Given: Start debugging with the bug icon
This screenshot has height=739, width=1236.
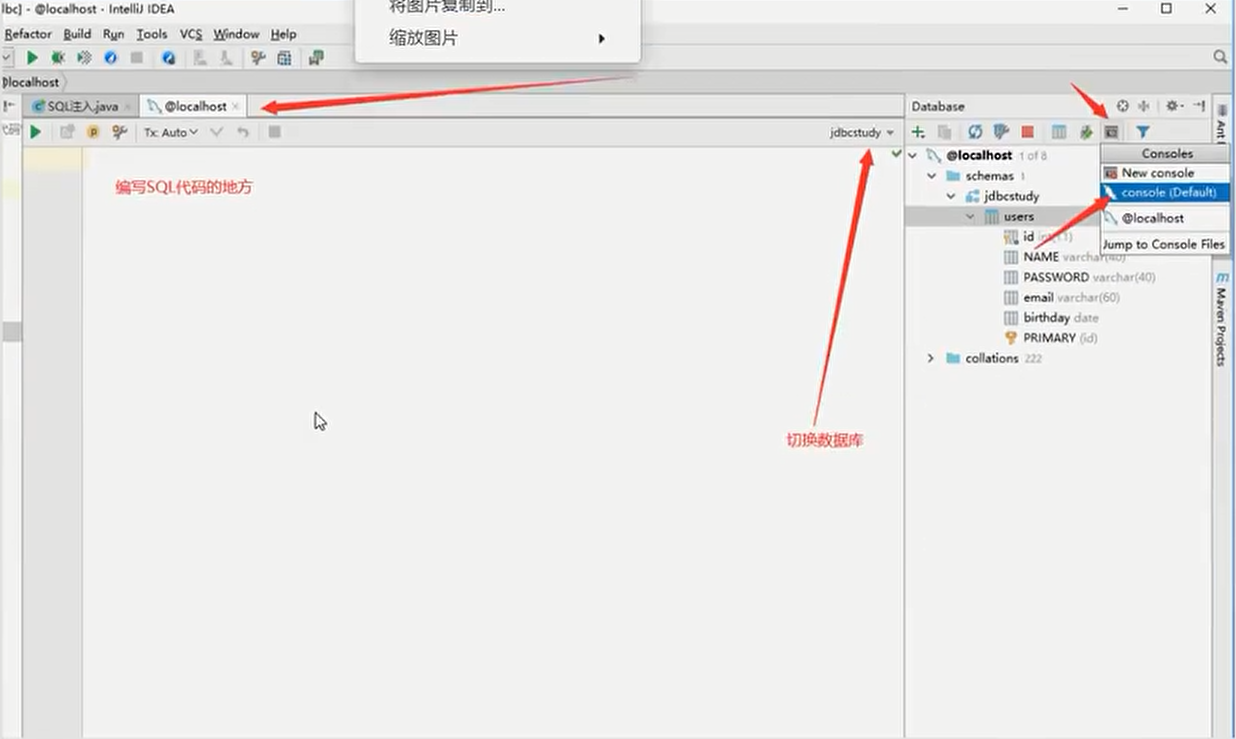Looking at the screenshot, I should pos(58,58).
